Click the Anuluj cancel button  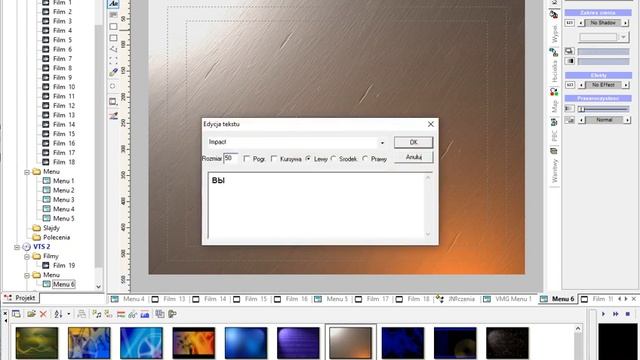point(413,157)
